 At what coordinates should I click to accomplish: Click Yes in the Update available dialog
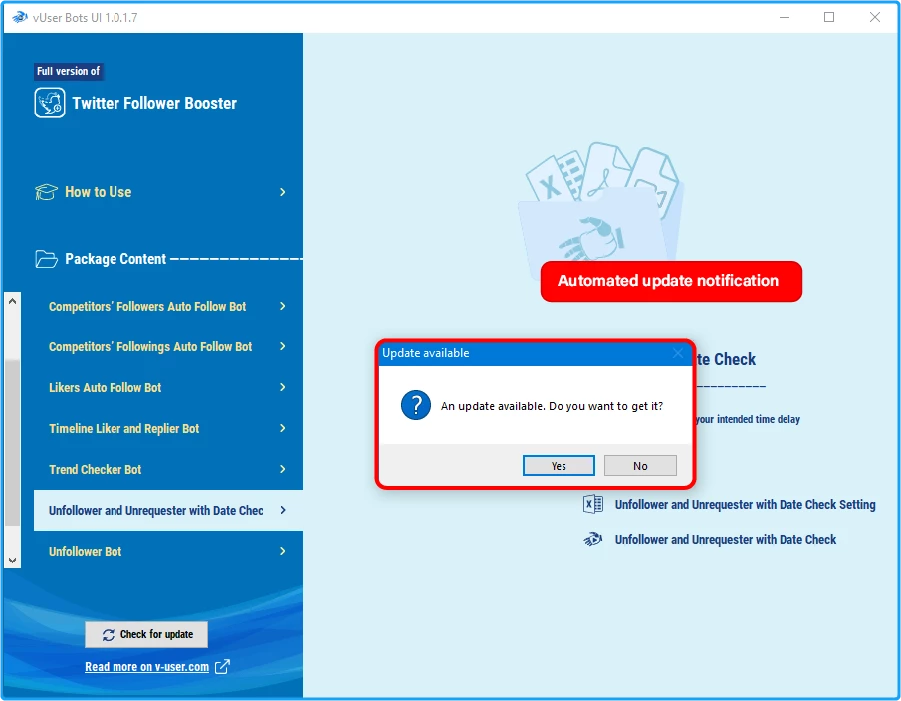click(x=559, y=465)
